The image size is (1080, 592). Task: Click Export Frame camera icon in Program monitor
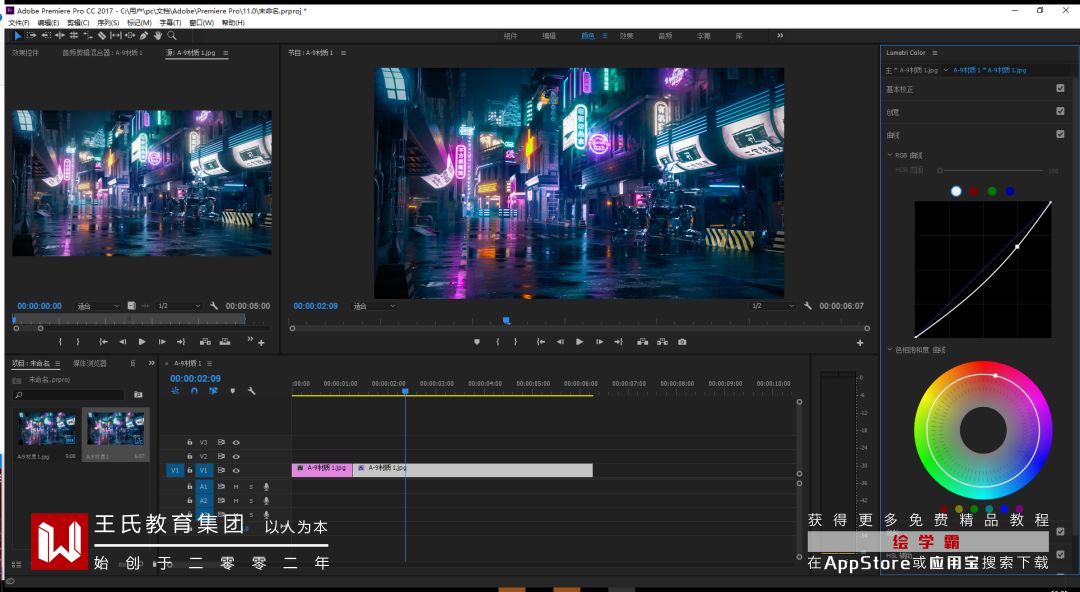682,342
